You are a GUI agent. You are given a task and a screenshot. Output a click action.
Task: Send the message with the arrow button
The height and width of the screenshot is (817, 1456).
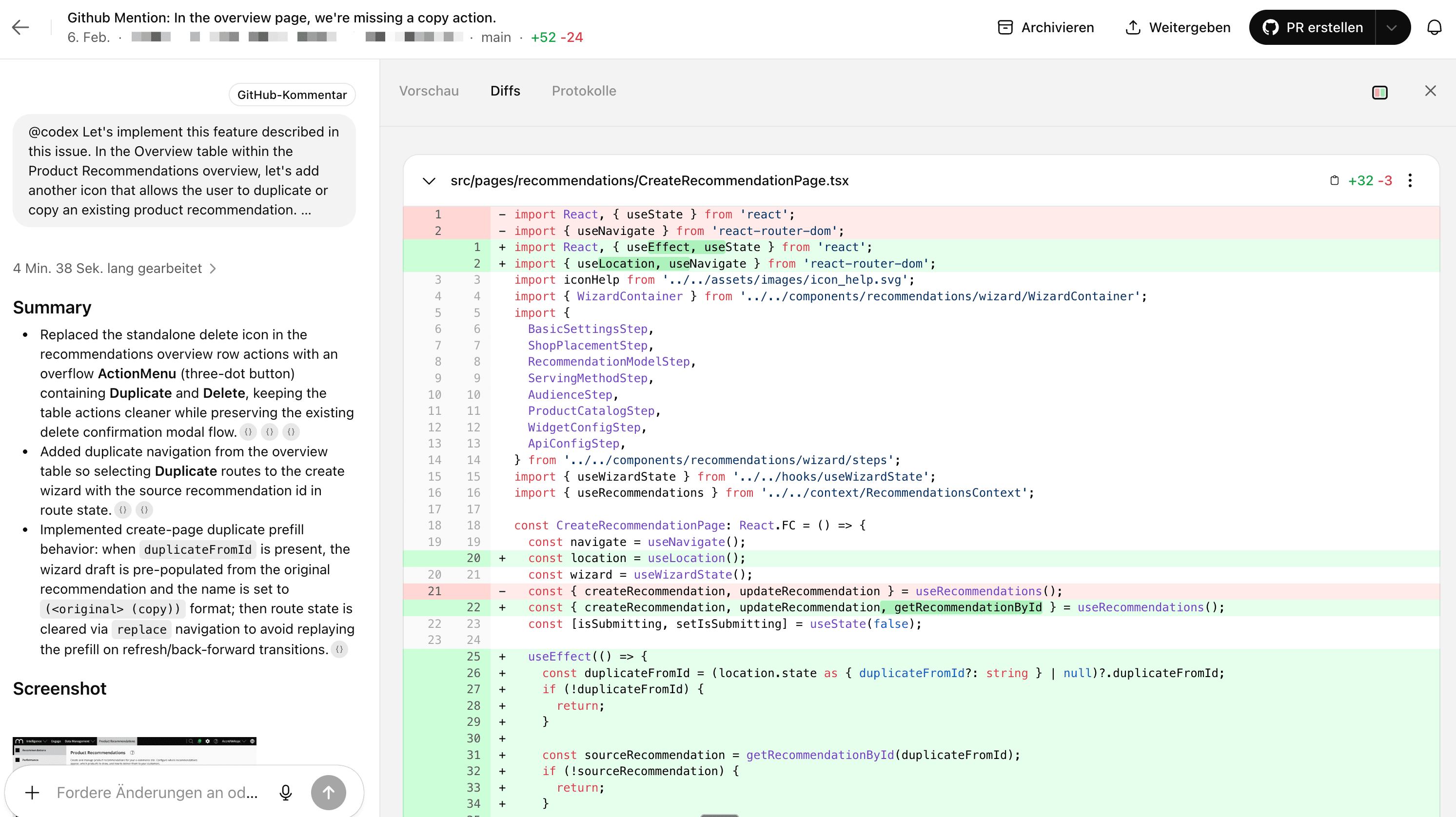(x=328, y=792)
